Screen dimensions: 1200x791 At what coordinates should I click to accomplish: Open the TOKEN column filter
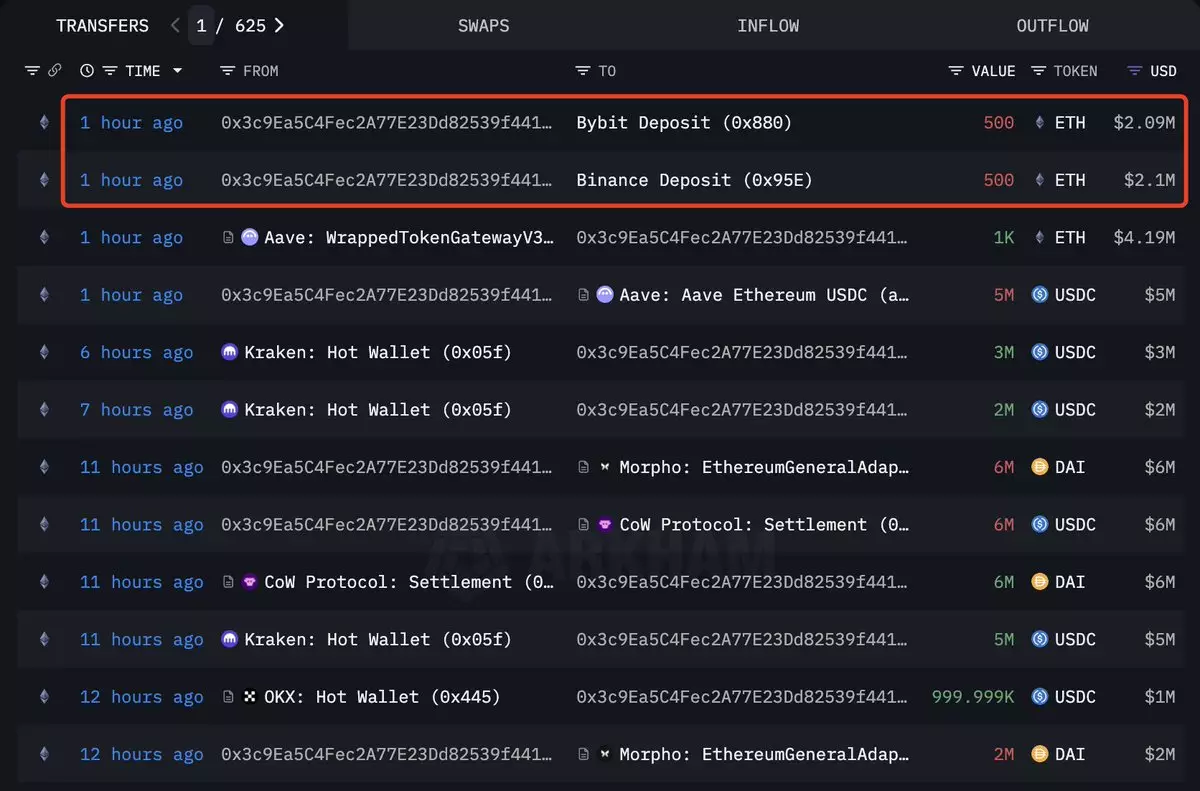1039,71
